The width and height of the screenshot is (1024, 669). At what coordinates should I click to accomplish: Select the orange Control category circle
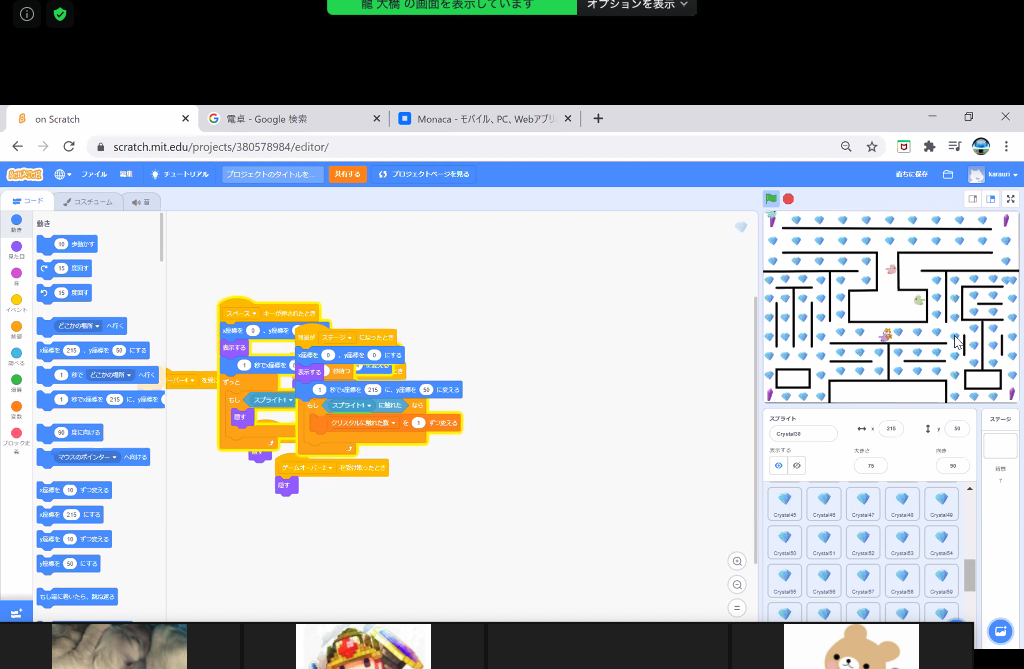16,327
